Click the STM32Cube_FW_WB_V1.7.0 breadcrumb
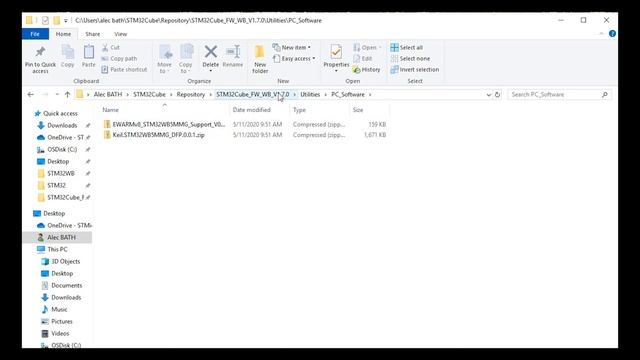Screen dimensions: 640x360 click(252, 95)
